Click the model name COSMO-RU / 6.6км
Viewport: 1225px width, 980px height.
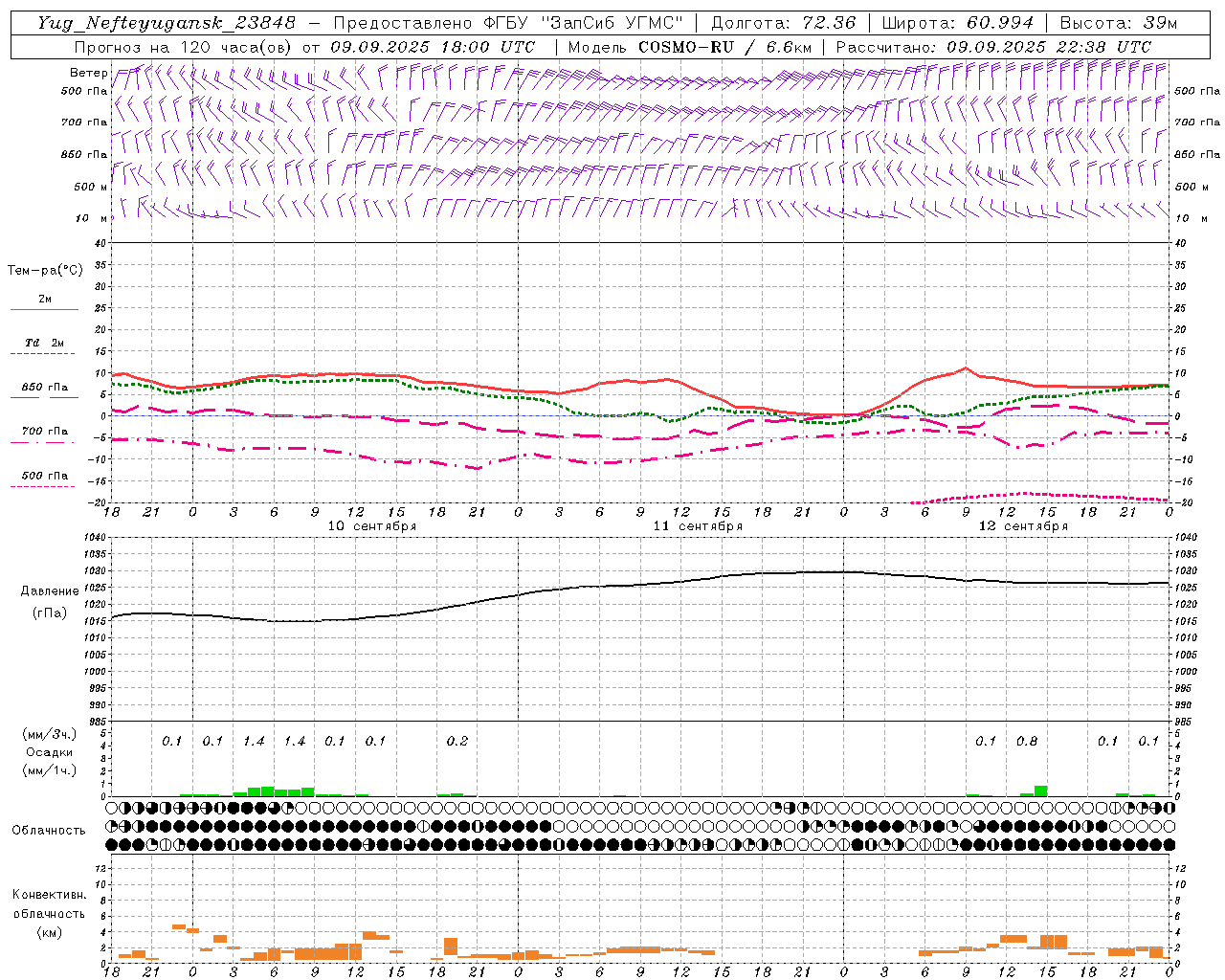(725, 47)
